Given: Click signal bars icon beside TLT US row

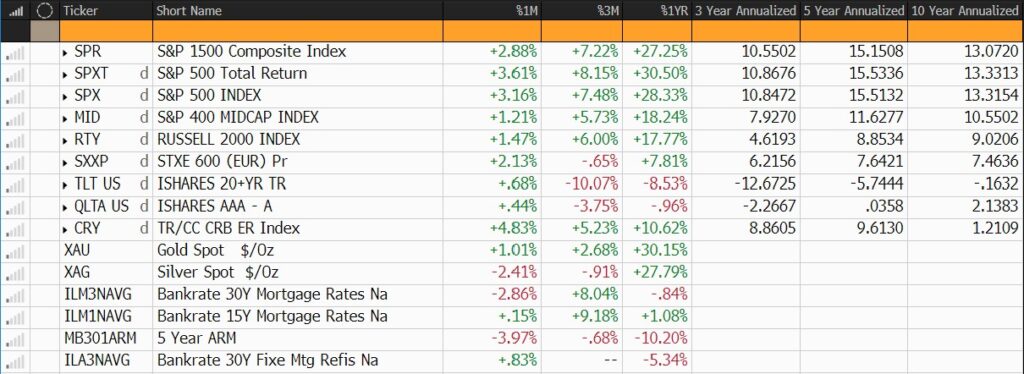Looking at the screenshot, I should tap(15, 185).
